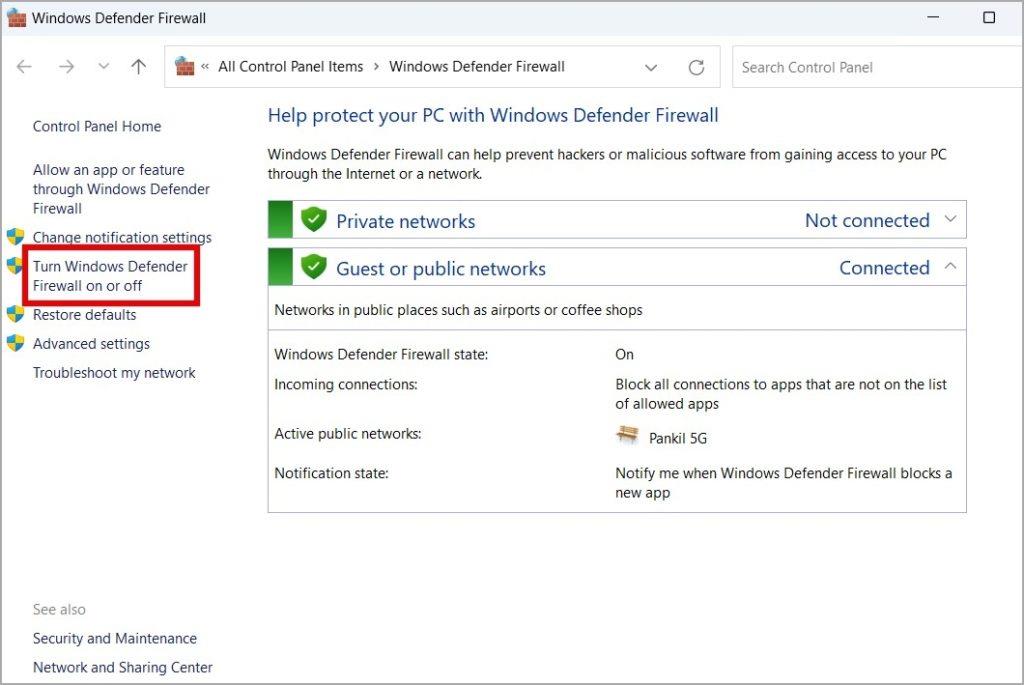Screen dimensions: 1024x685
Task: Click the Search Control Panel field
Action: click(x=878, y=67)
